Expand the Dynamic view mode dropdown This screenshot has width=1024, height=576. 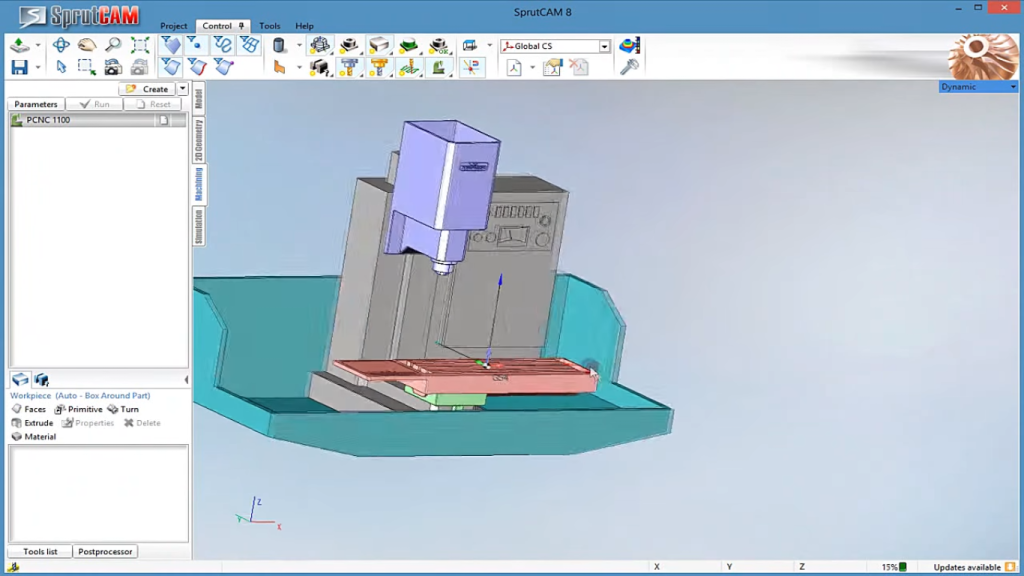(1012, 87)
